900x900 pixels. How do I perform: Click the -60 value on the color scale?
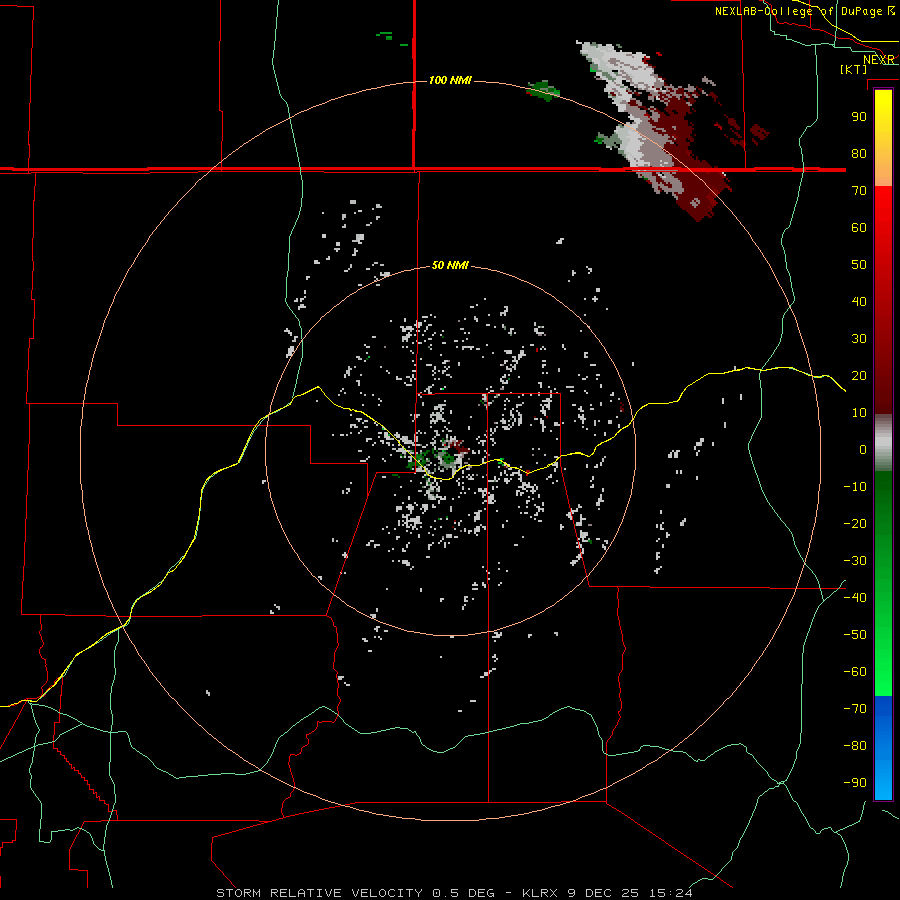tap(855, 672)
